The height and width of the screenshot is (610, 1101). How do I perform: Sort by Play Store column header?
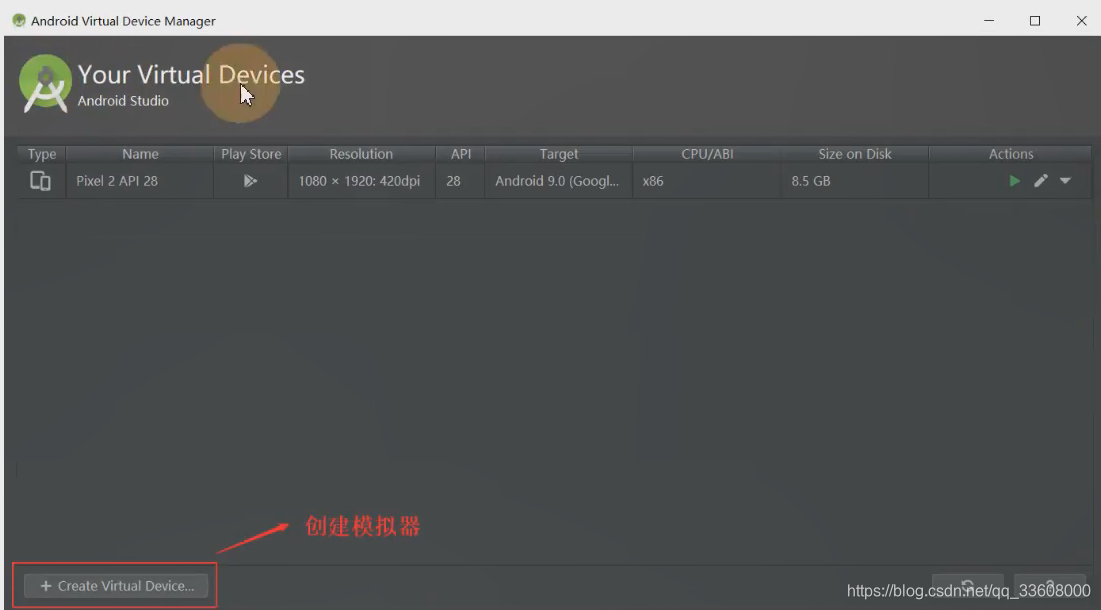click(x=251, y=154)
